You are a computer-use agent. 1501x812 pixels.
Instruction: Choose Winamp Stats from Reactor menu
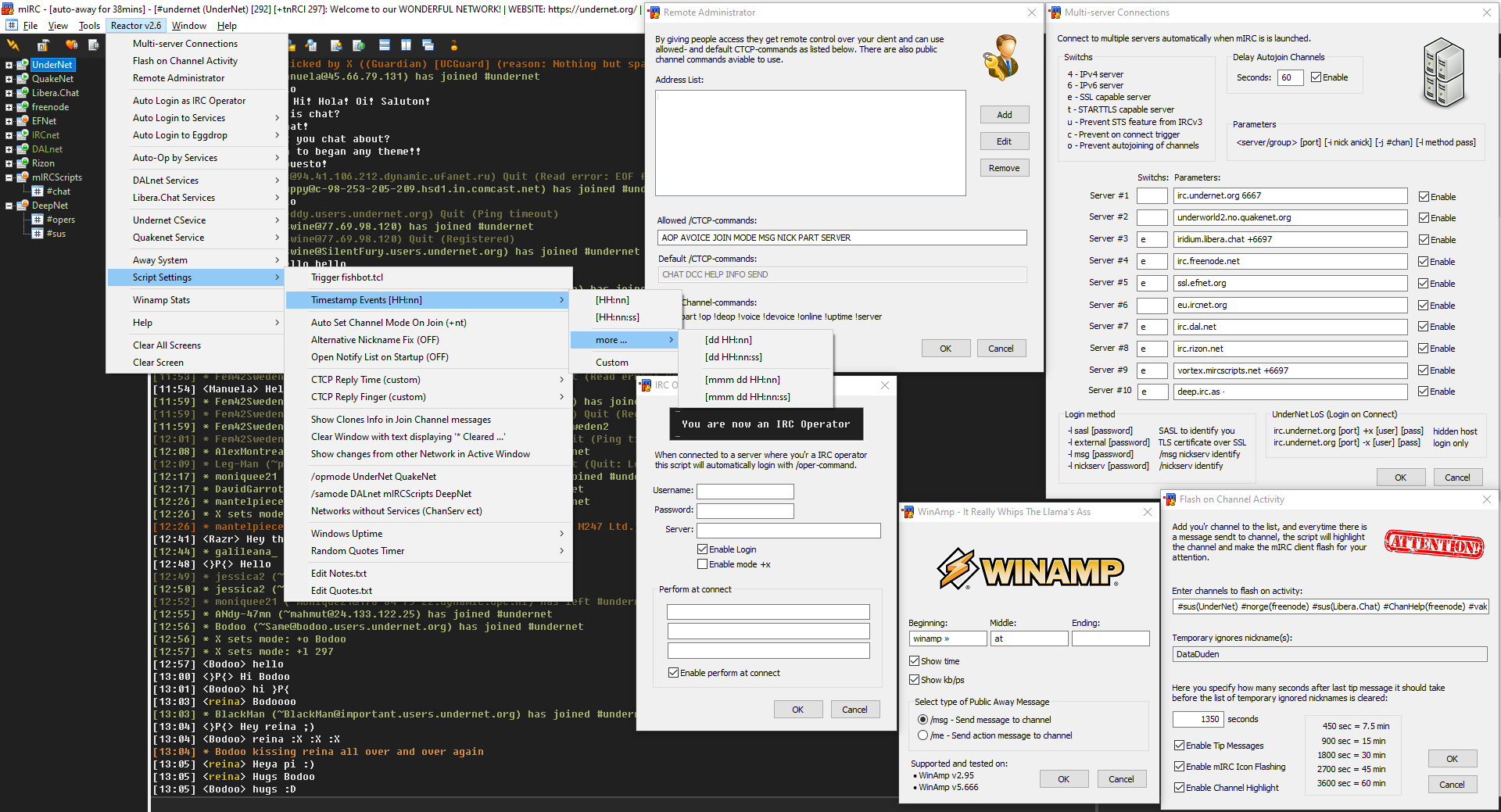click(x=161, y=300)
